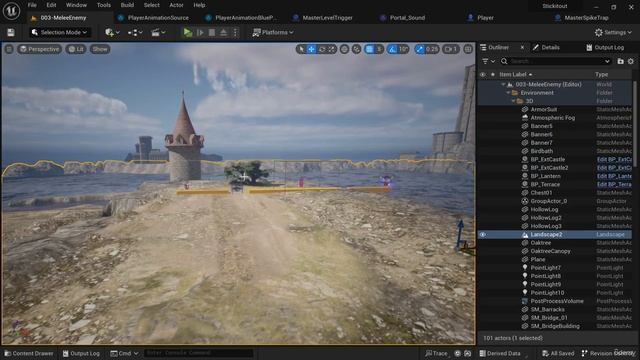Open the Output Log from the status bar

pyautogui.click(x=81, y=353)
